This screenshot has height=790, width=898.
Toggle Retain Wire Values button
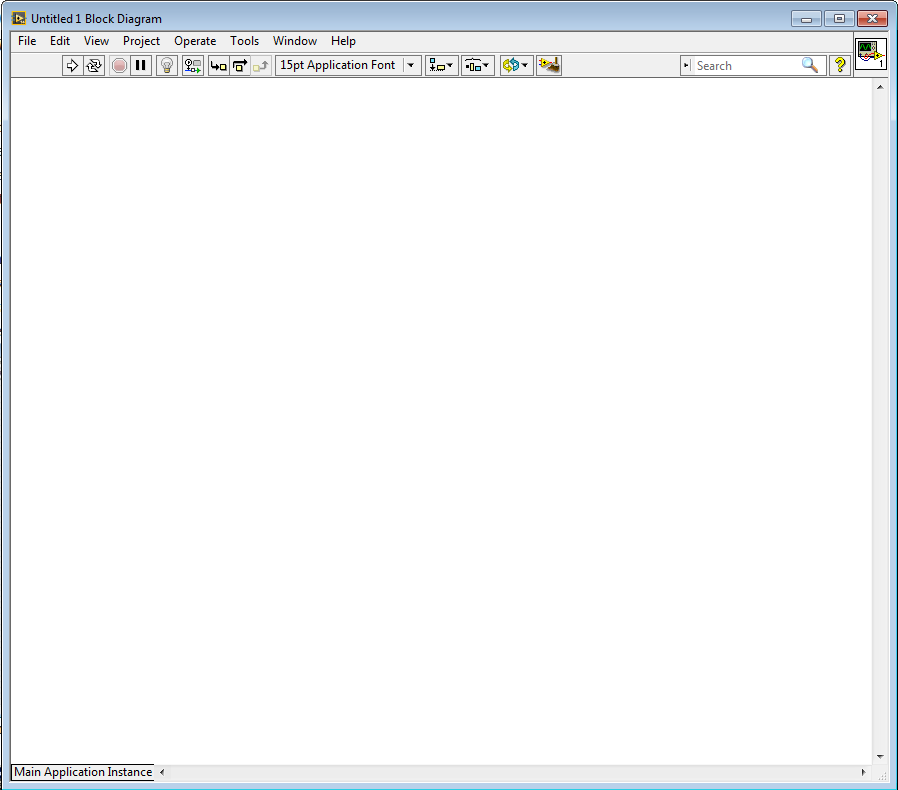point(193,65)
